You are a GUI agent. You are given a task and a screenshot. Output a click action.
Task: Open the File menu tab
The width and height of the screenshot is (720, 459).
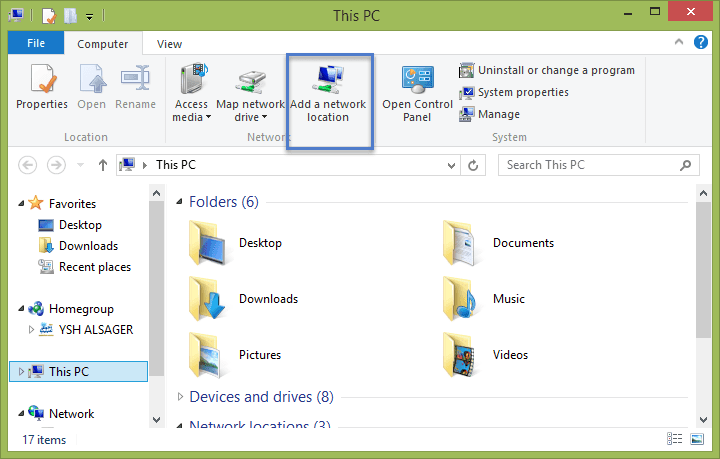point(36,43)
